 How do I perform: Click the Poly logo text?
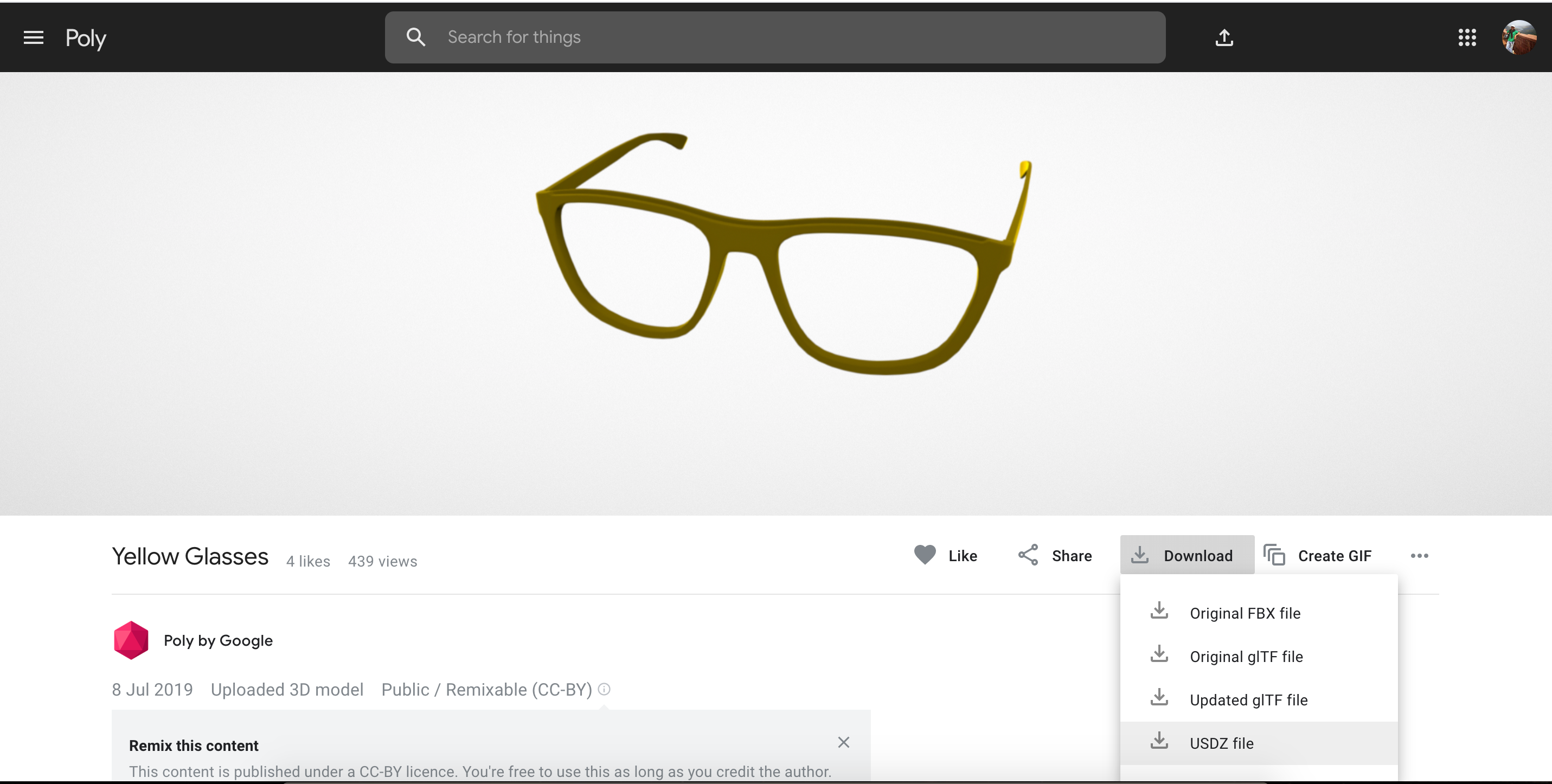[x=86, y=38]
